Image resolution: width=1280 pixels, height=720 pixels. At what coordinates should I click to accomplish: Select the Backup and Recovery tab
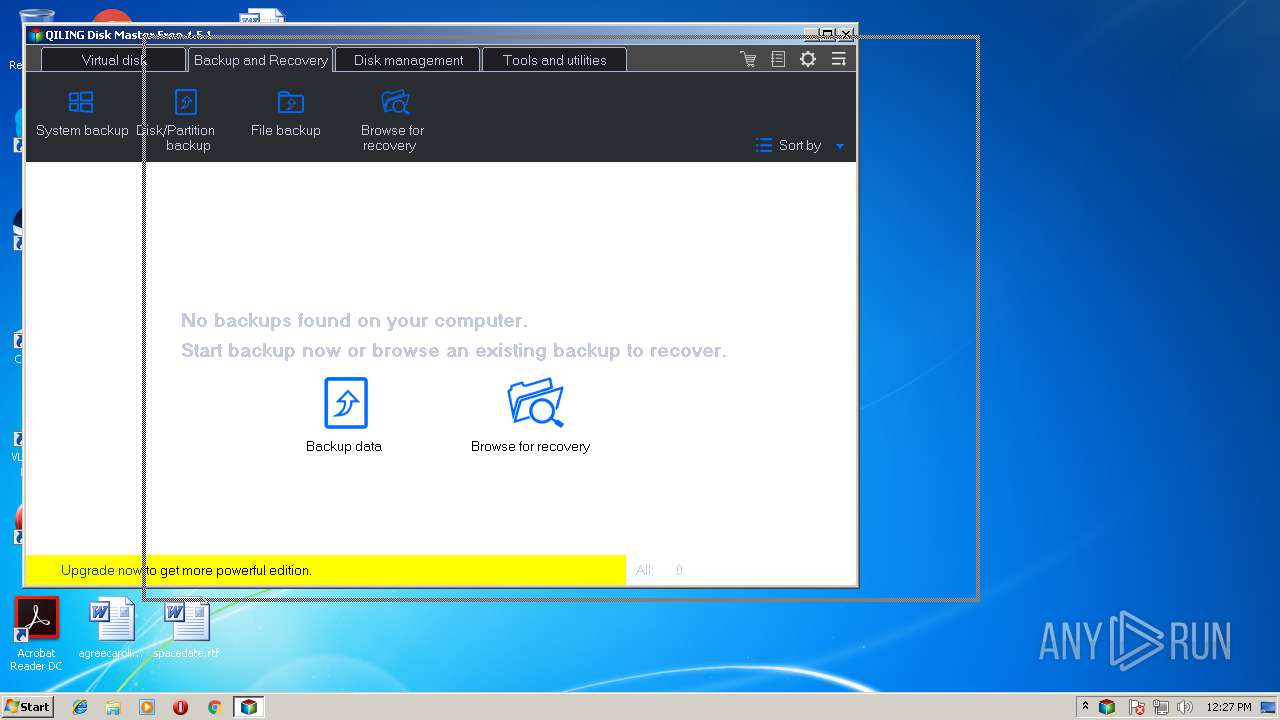click(x=260, y=60)
